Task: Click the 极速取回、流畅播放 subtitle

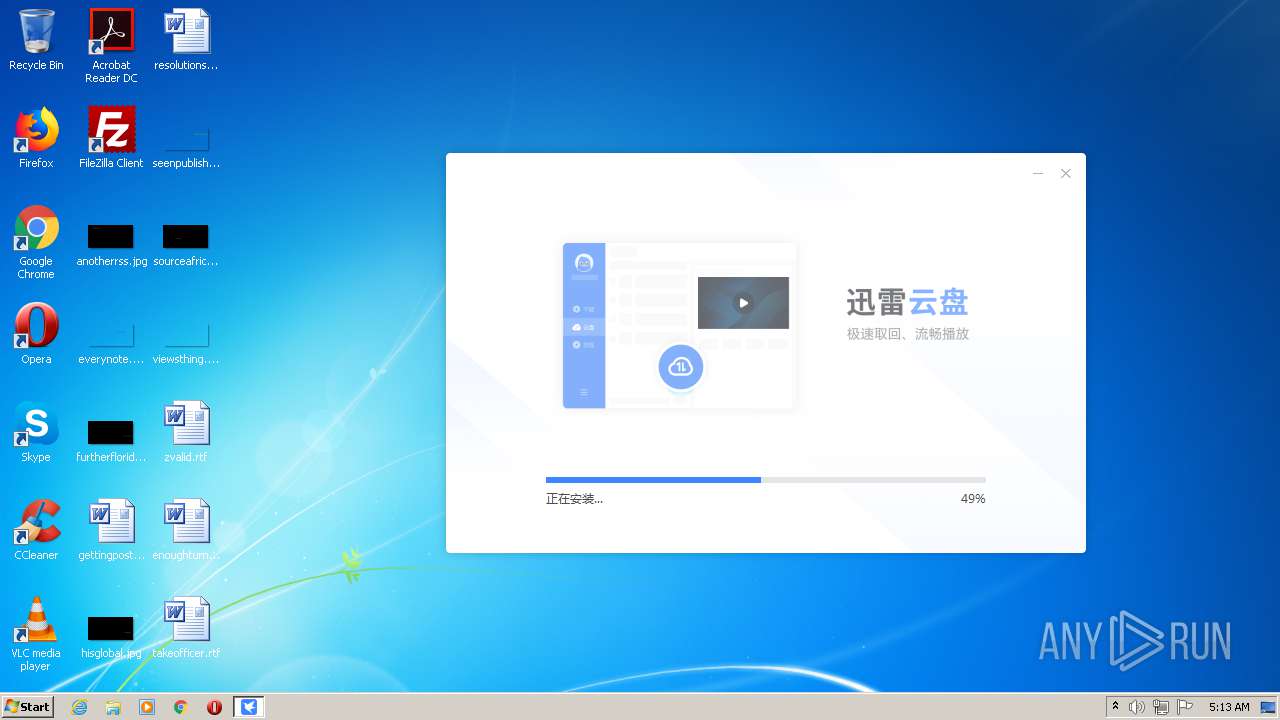Action: (x=907, y=334)
